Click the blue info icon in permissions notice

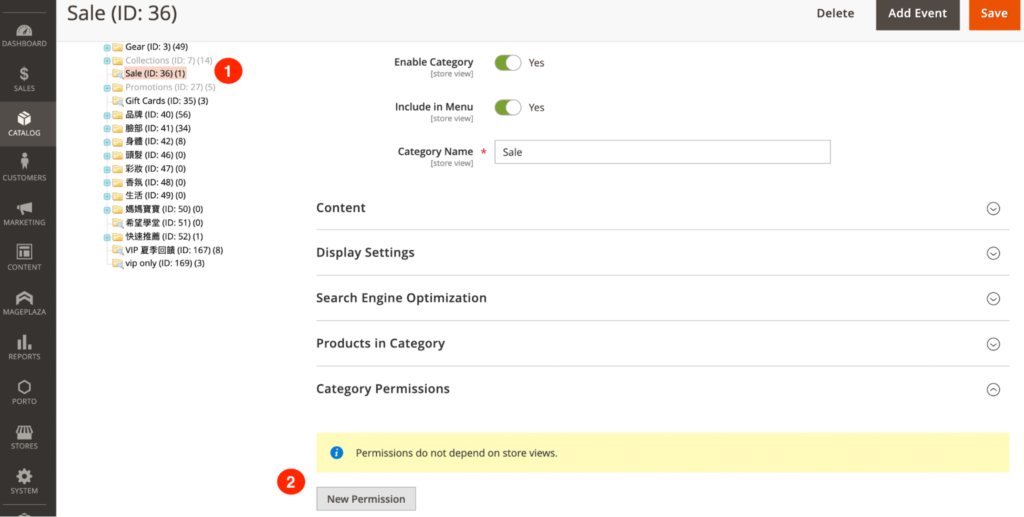(336, 452)
